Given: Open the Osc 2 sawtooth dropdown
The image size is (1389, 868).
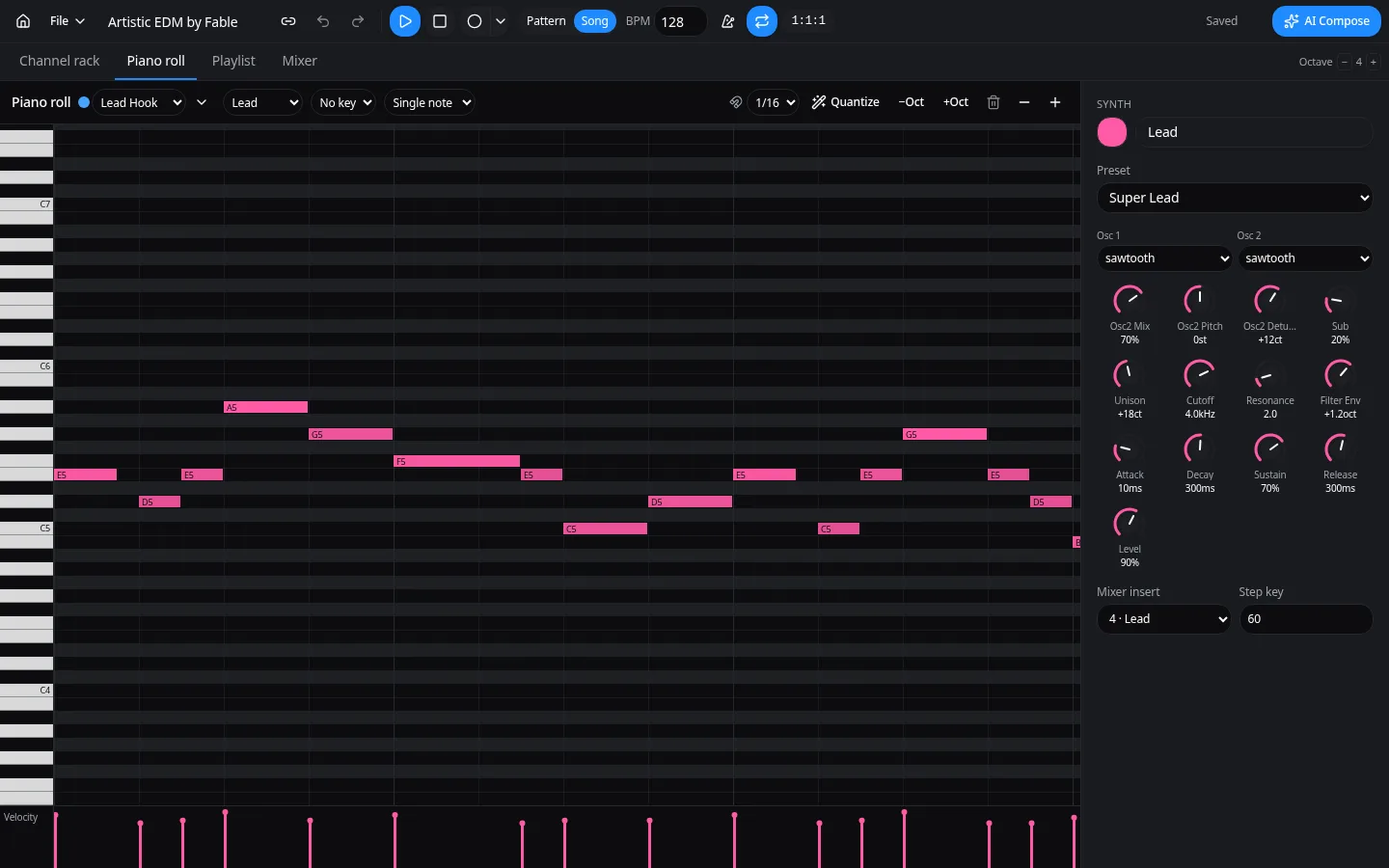Looking at the screenshot, I should click(x=1305, y=258).
